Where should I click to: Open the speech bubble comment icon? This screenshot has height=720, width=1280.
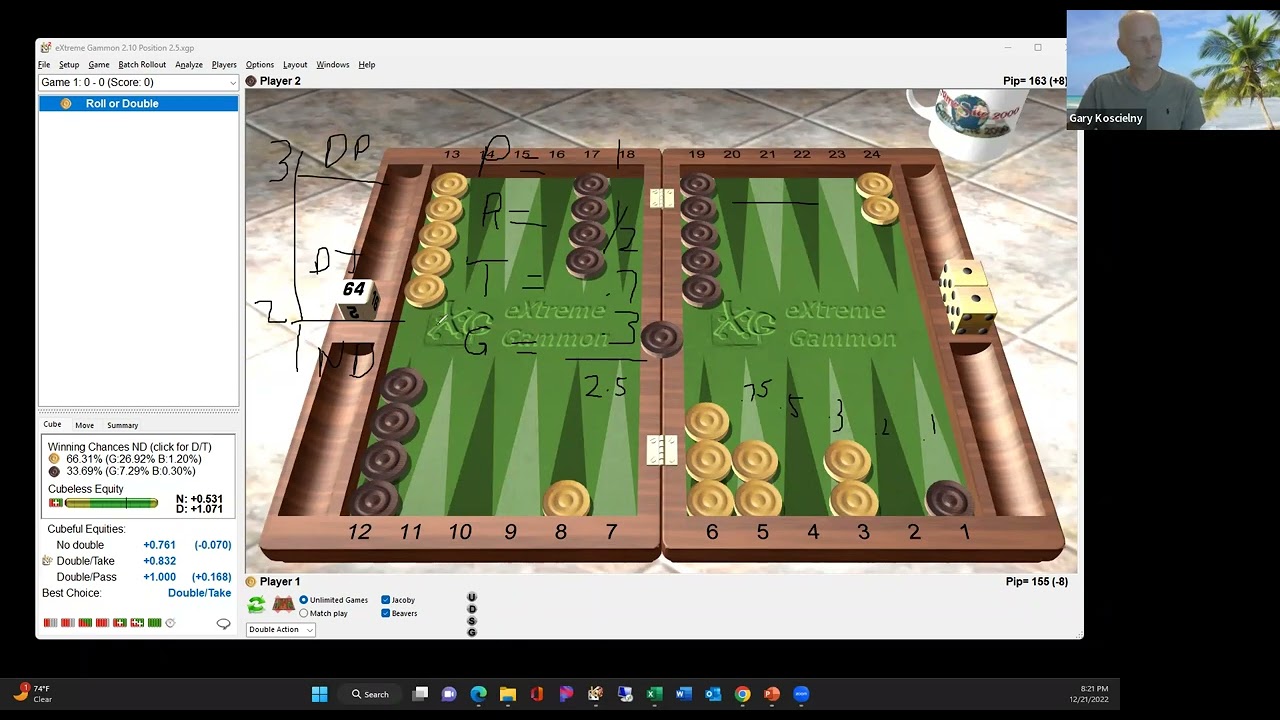(x=223, y=624)
